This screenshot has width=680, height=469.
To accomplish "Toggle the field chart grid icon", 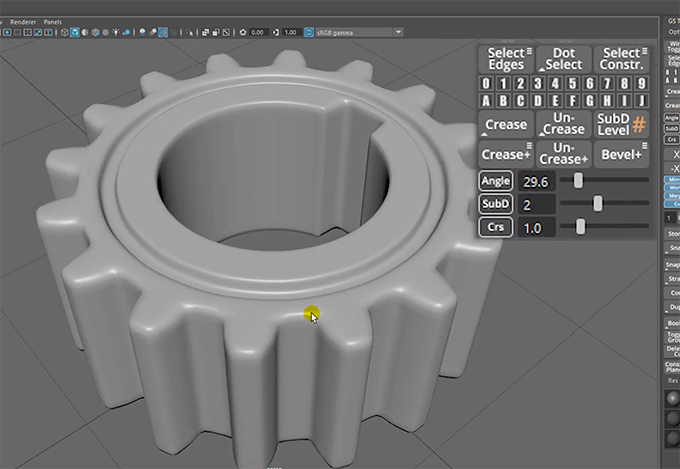I will click(28, 33).
